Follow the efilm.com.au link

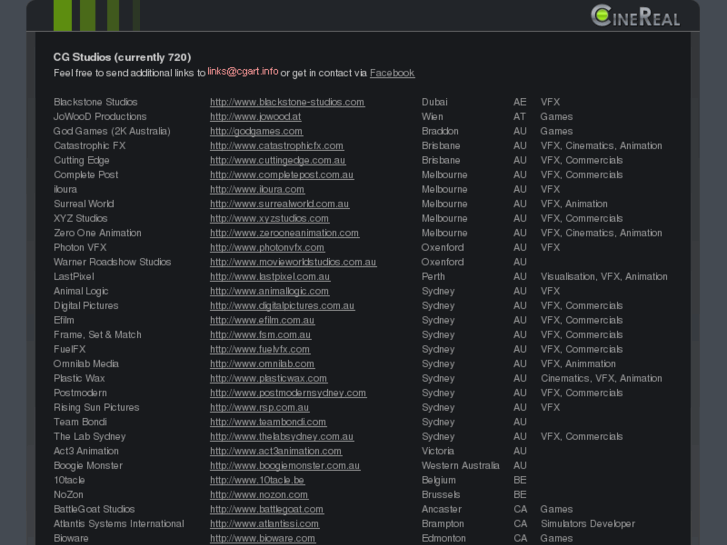[x=262, y=321]
